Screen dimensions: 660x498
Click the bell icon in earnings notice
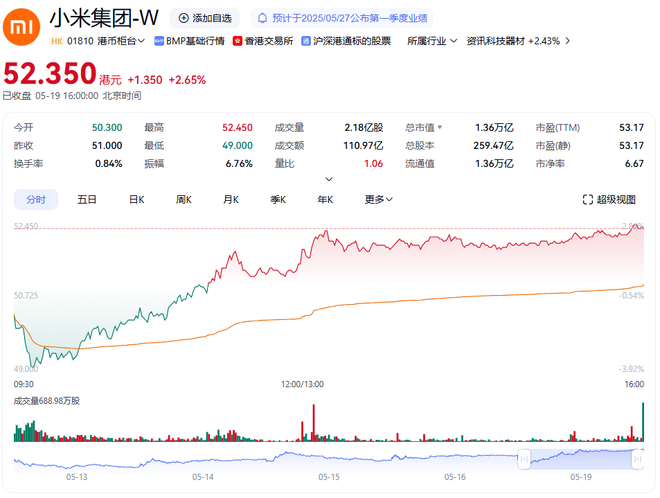262,18
